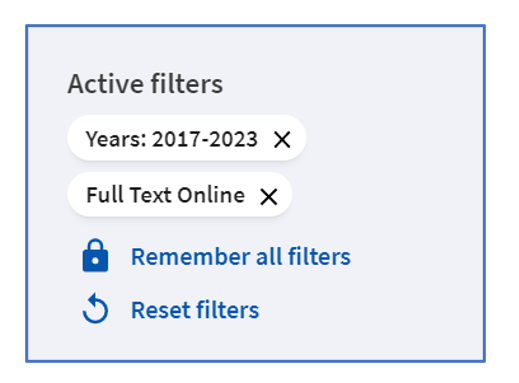Click the Reset filters link

click(195, 310)
